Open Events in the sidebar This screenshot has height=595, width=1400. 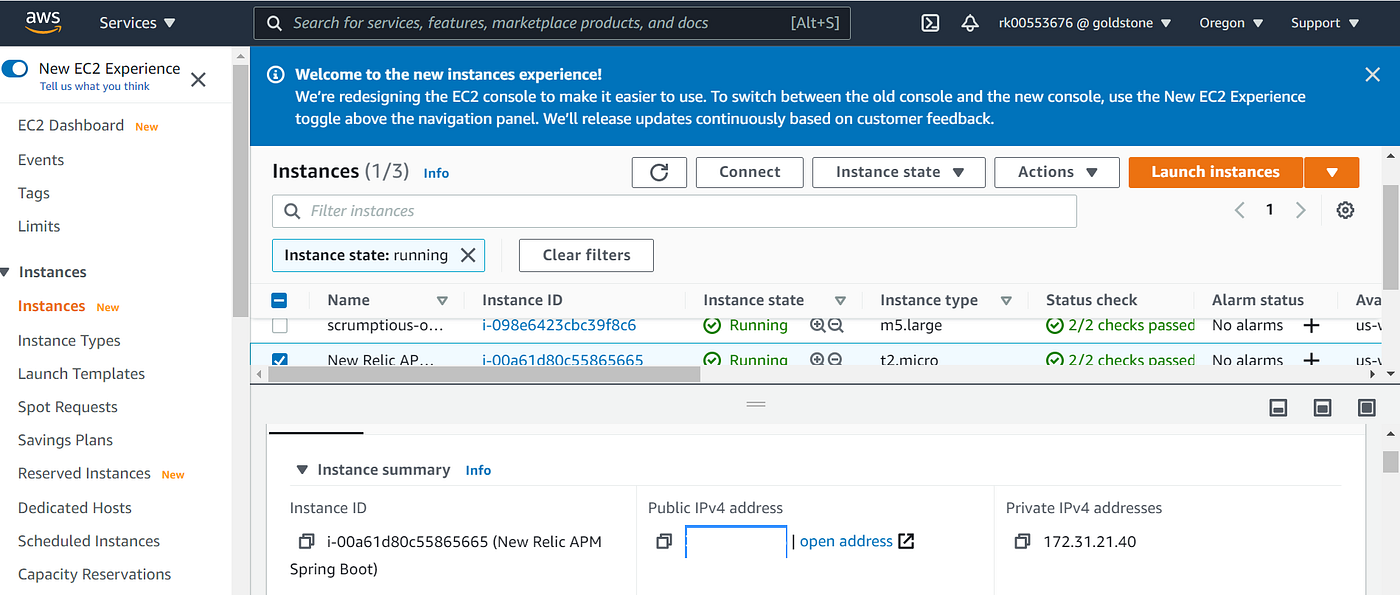[x=41, y=160]
